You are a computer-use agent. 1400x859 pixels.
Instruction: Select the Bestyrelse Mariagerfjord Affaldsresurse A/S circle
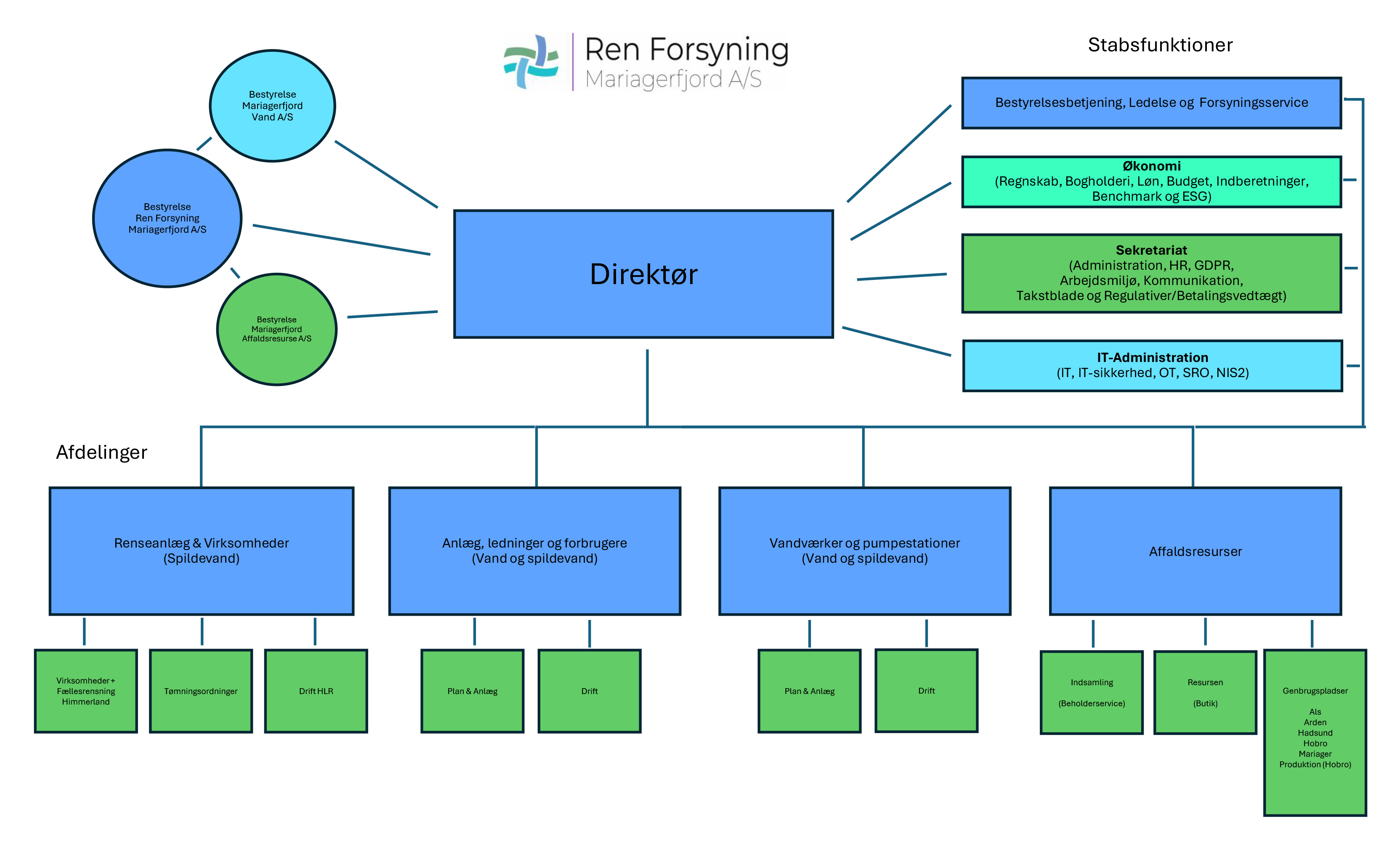(277, 330)
